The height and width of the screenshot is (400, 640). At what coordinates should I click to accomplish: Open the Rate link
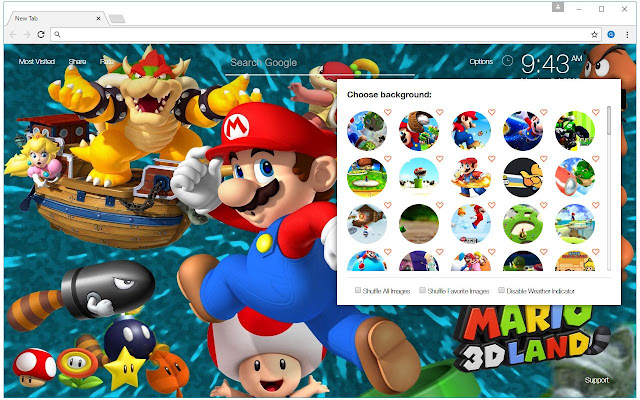(x=106, y=62)
